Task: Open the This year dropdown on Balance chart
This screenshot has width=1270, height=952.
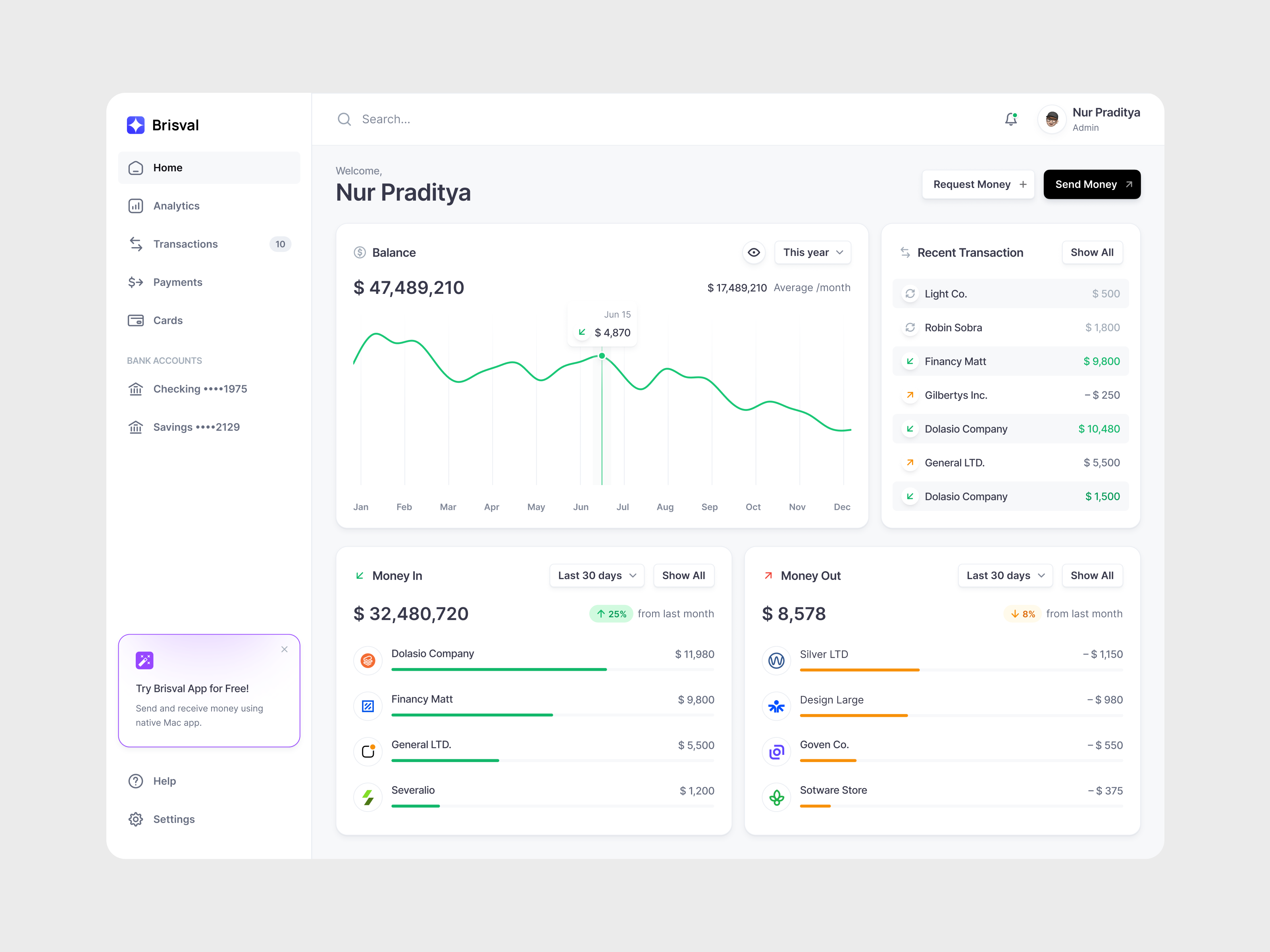Action: (812, 252)
